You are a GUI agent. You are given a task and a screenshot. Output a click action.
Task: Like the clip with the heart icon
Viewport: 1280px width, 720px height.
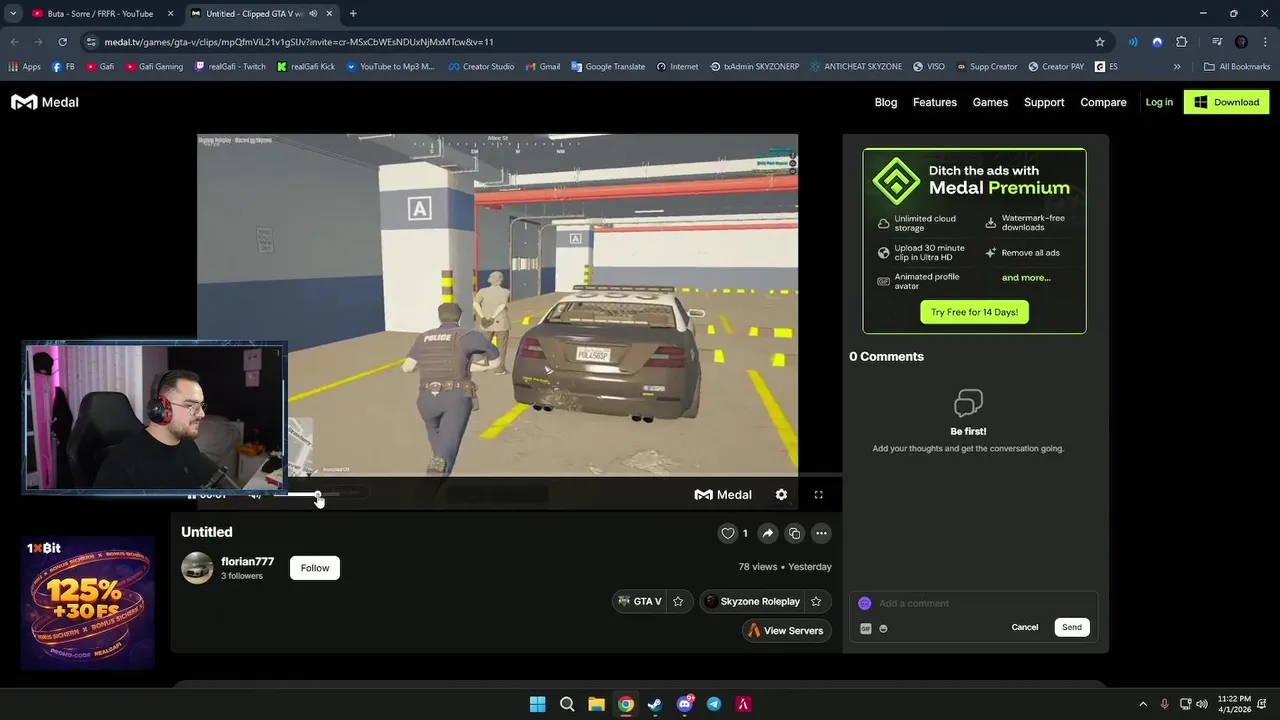tap(728, 533)
